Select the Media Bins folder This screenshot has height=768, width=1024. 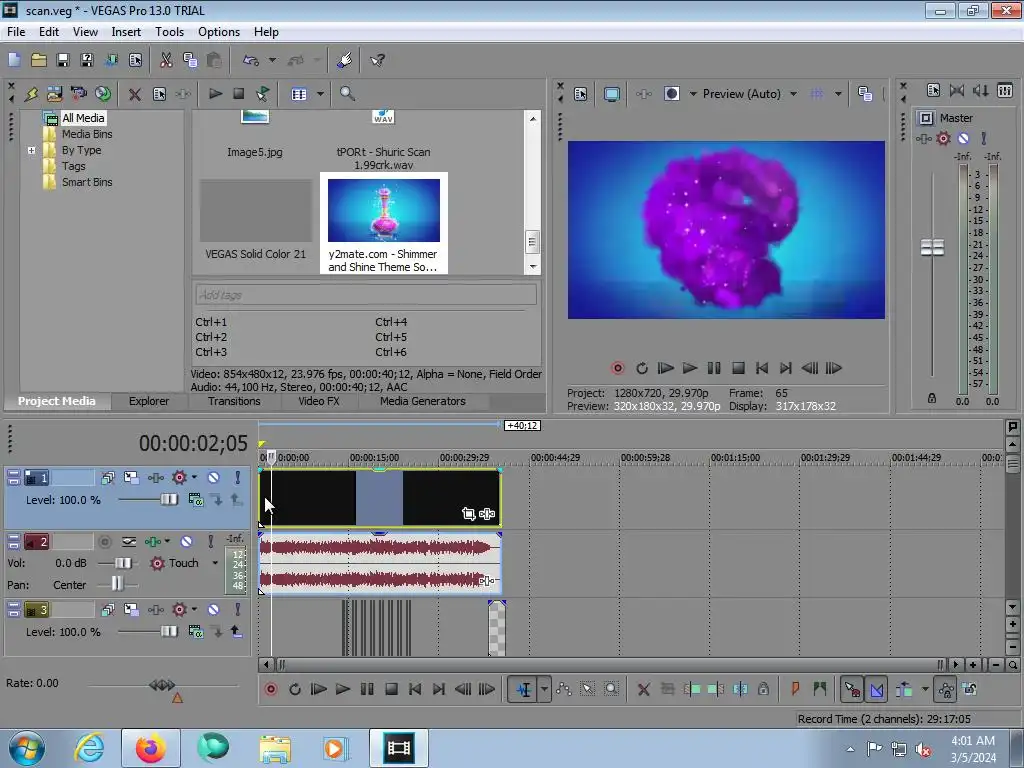[x=87, y=134]
